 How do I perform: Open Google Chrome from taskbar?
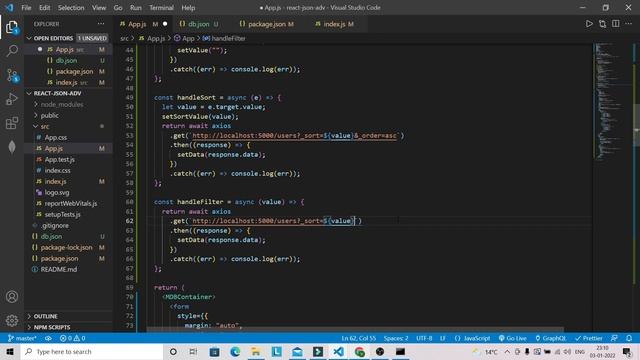(x=360, y=351)
